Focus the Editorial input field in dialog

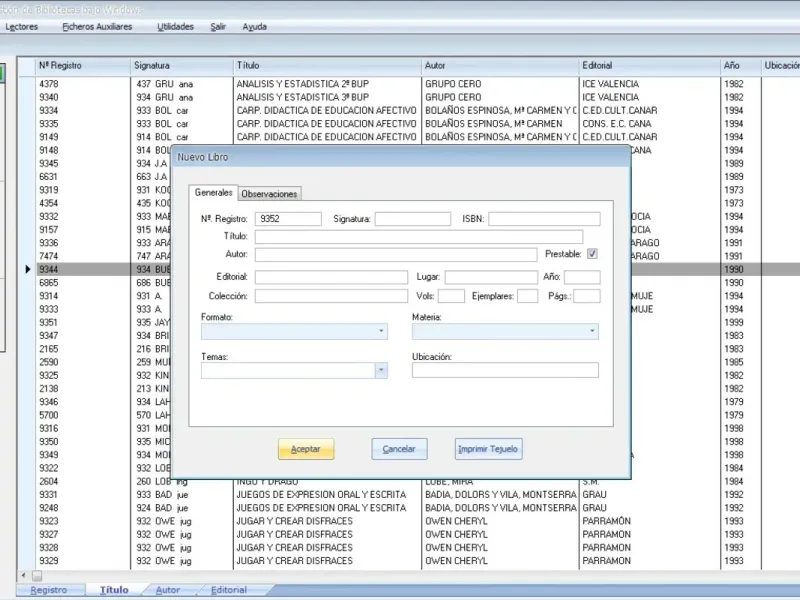click(x=331, y=277)
